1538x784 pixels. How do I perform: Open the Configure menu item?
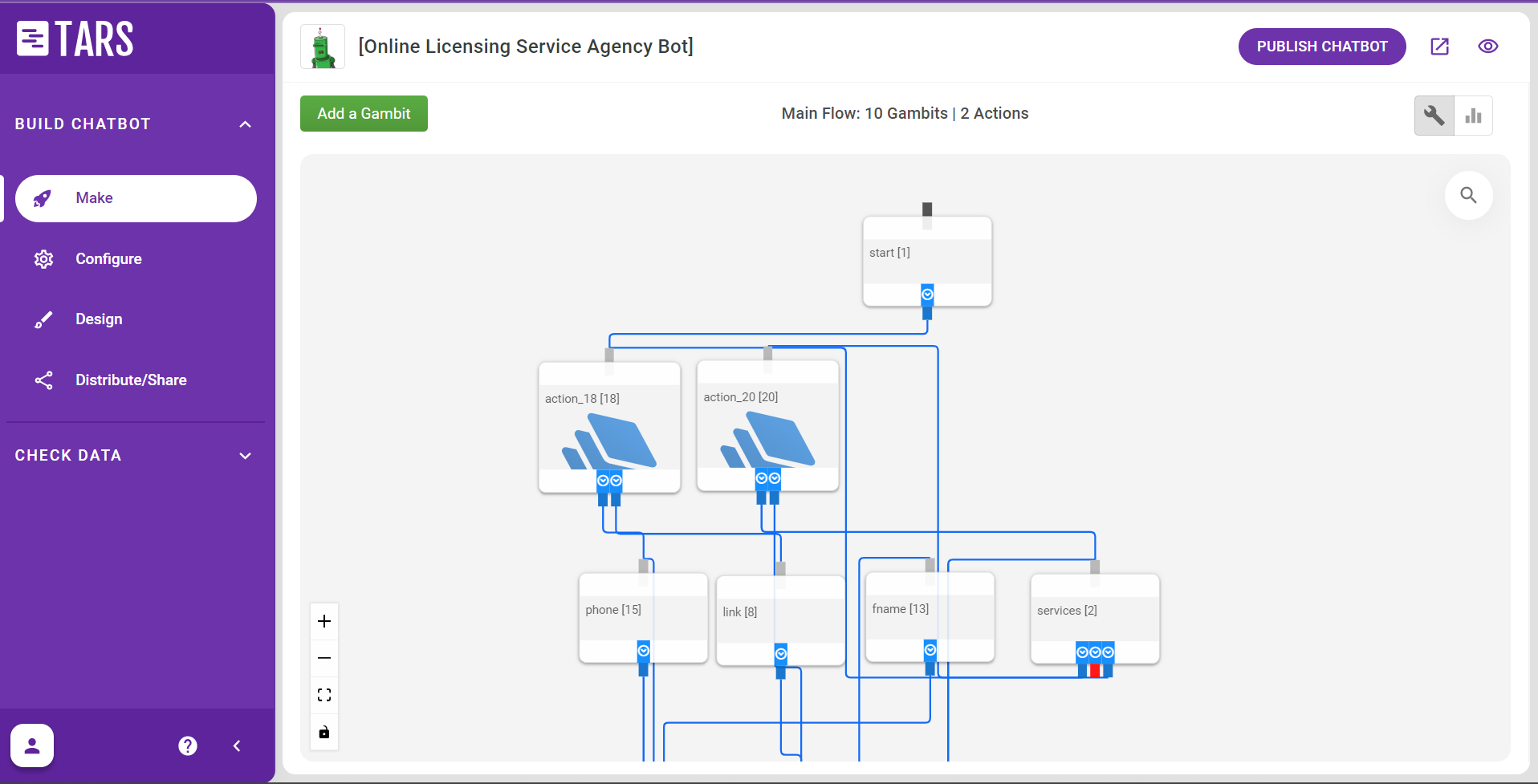tap(108, 259)
